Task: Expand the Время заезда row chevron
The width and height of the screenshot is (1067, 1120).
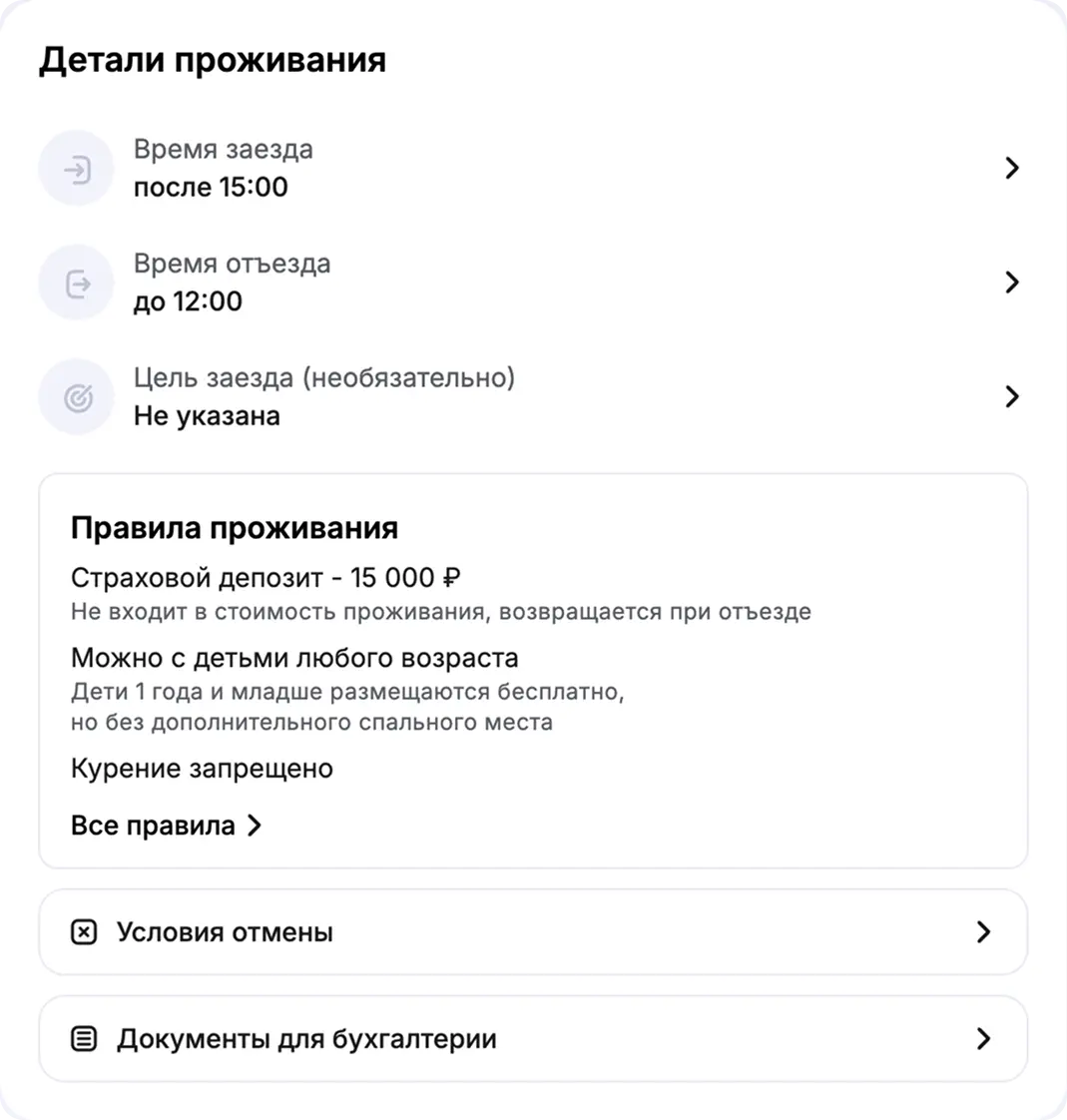Action: 1011,168
